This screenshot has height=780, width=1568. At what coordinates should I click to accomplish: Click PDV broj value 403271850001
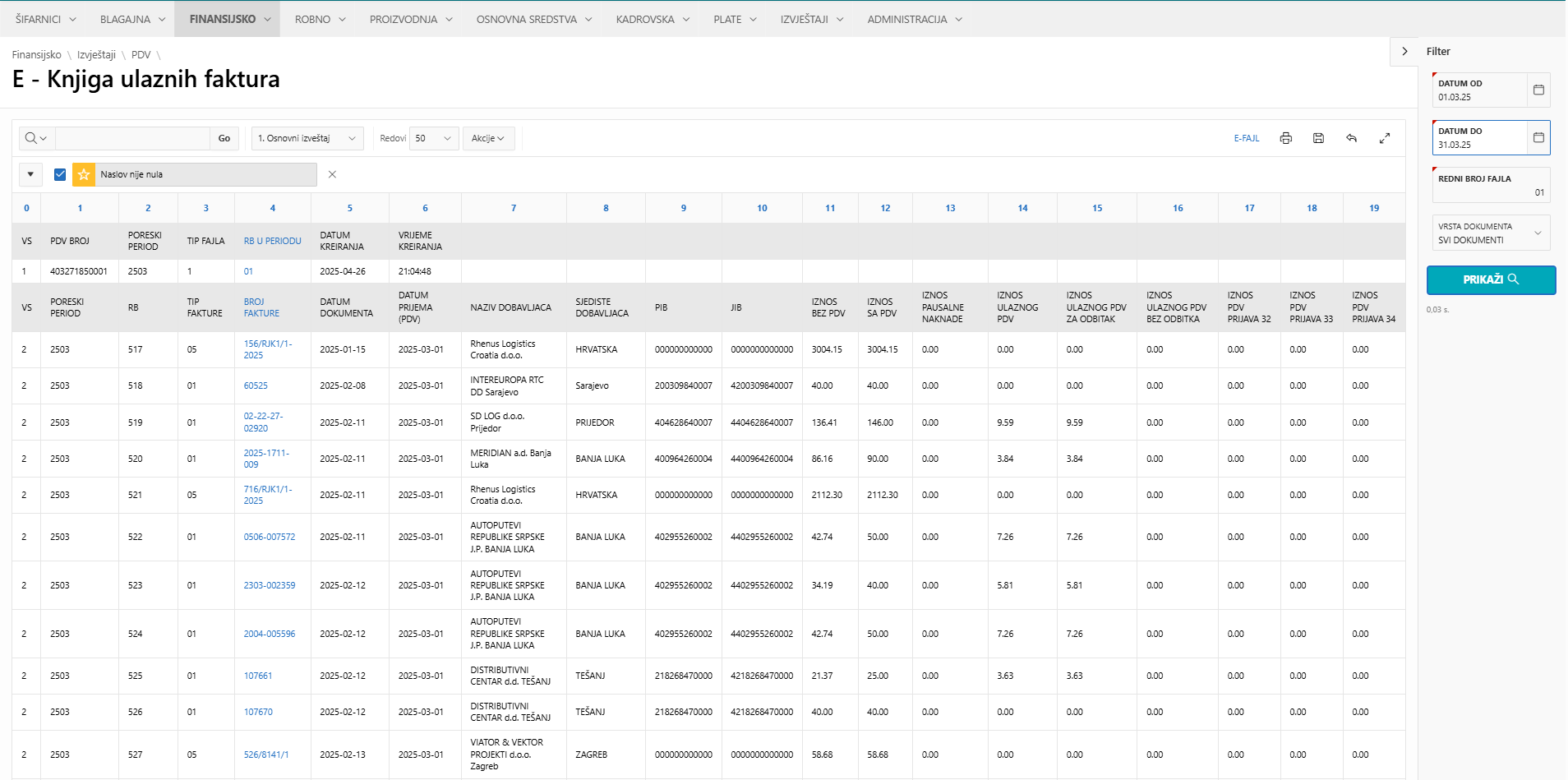78,271
